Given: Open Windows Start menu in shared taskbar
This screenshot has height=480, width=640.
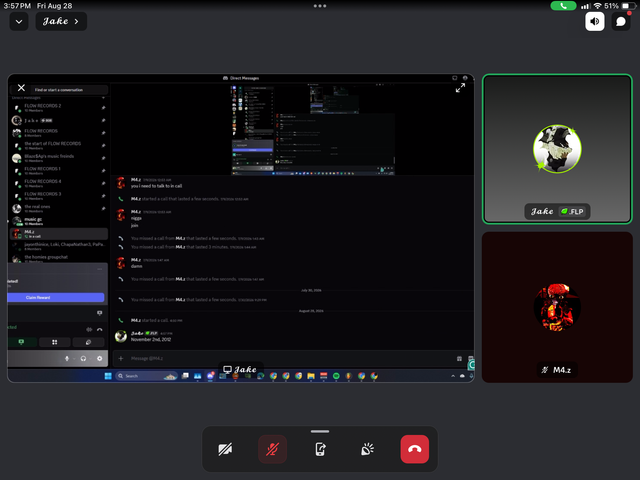Looking at the screenshot, I should (108, 376).
